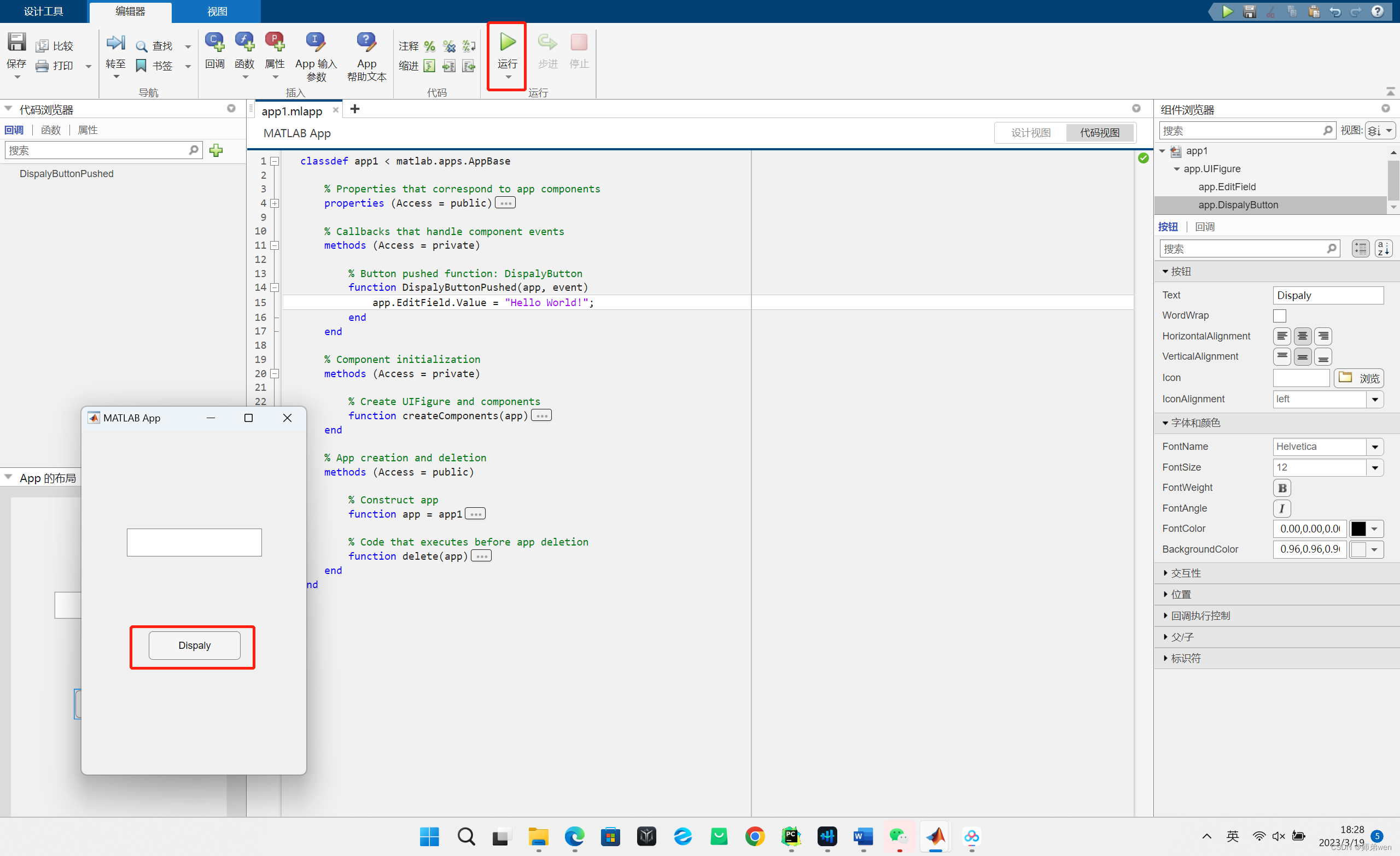Open the 视图 ribbon tab
Screen dimensions: 1400x856
(x=217, y=11)
